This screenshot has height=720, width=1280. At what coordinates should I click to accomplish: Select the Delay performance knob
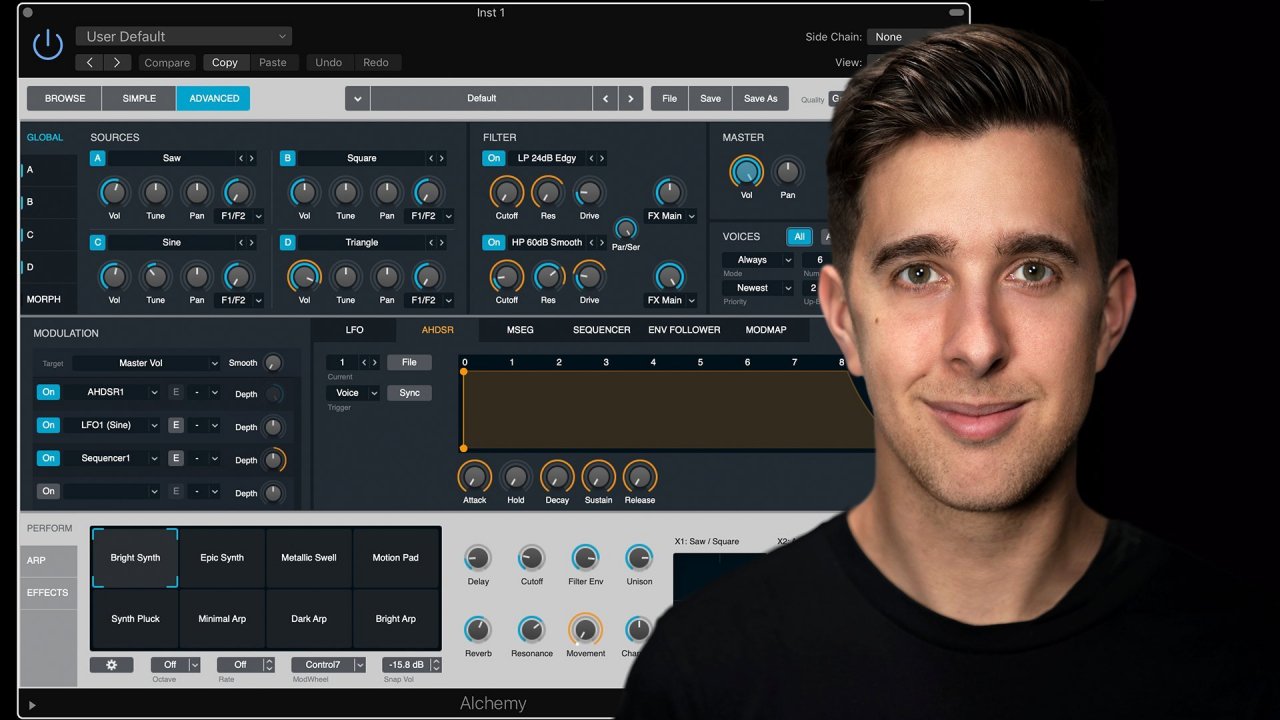point(478,560)
